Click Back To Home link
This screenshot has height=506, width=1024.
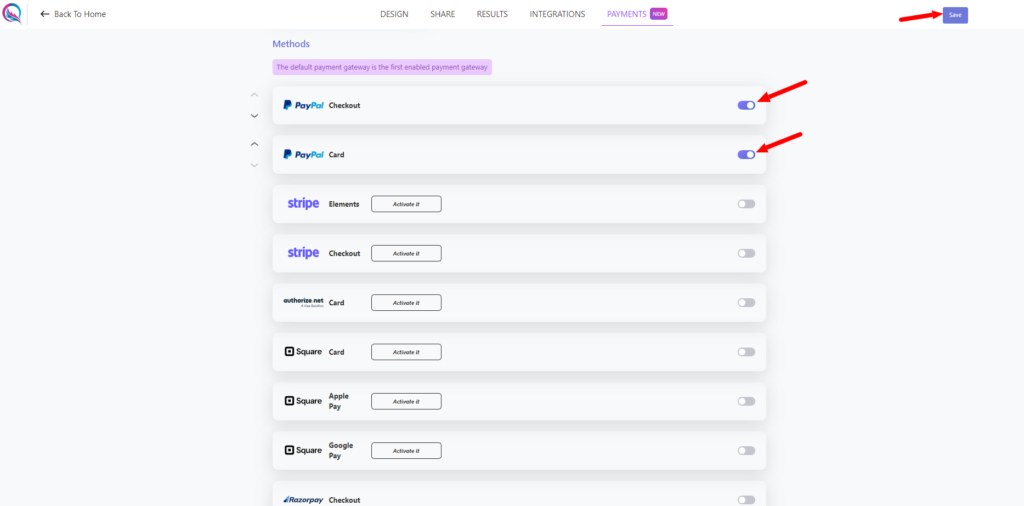(73, 14)
